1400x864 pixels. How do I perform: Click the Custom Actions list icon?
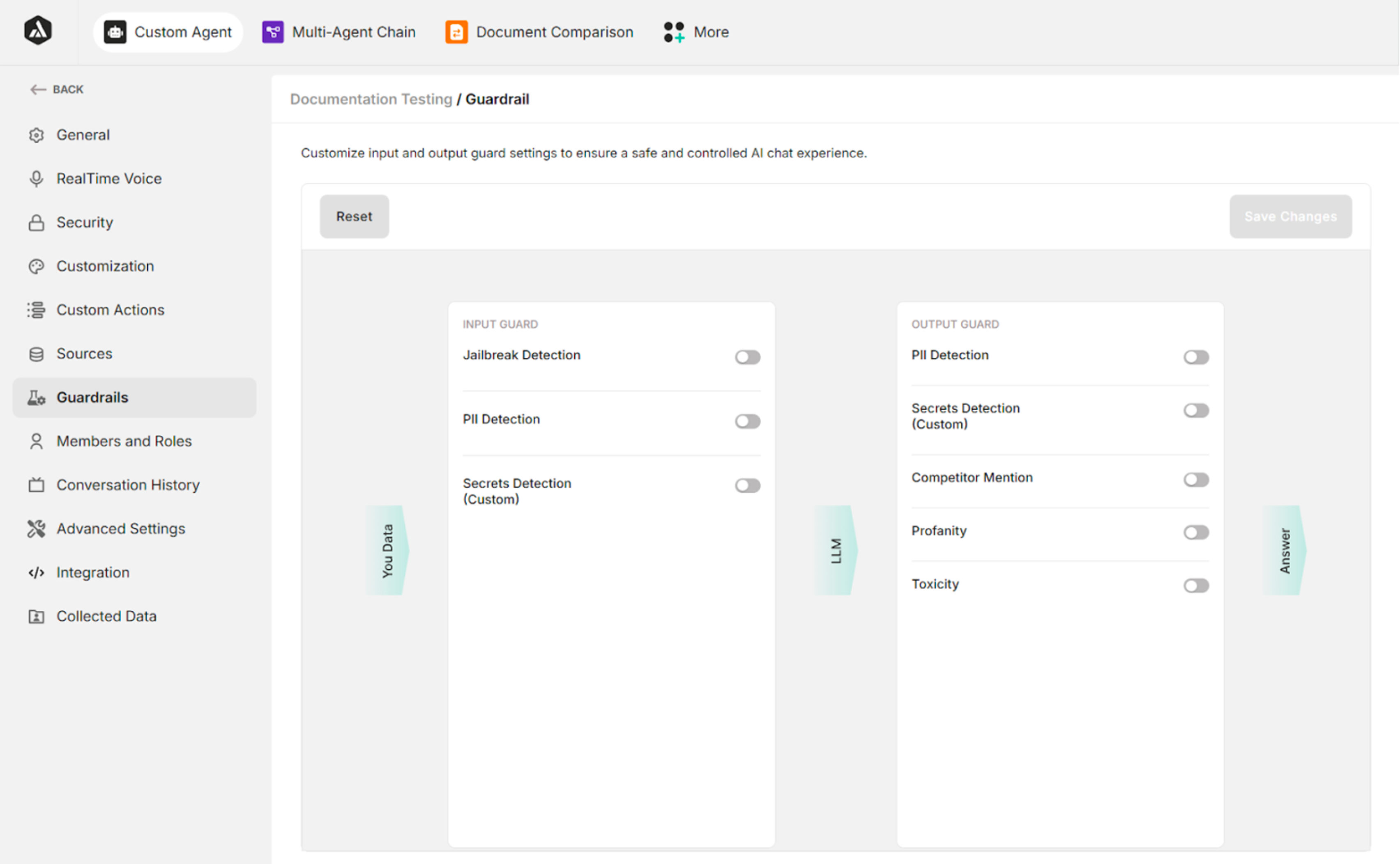pos(36,310)
